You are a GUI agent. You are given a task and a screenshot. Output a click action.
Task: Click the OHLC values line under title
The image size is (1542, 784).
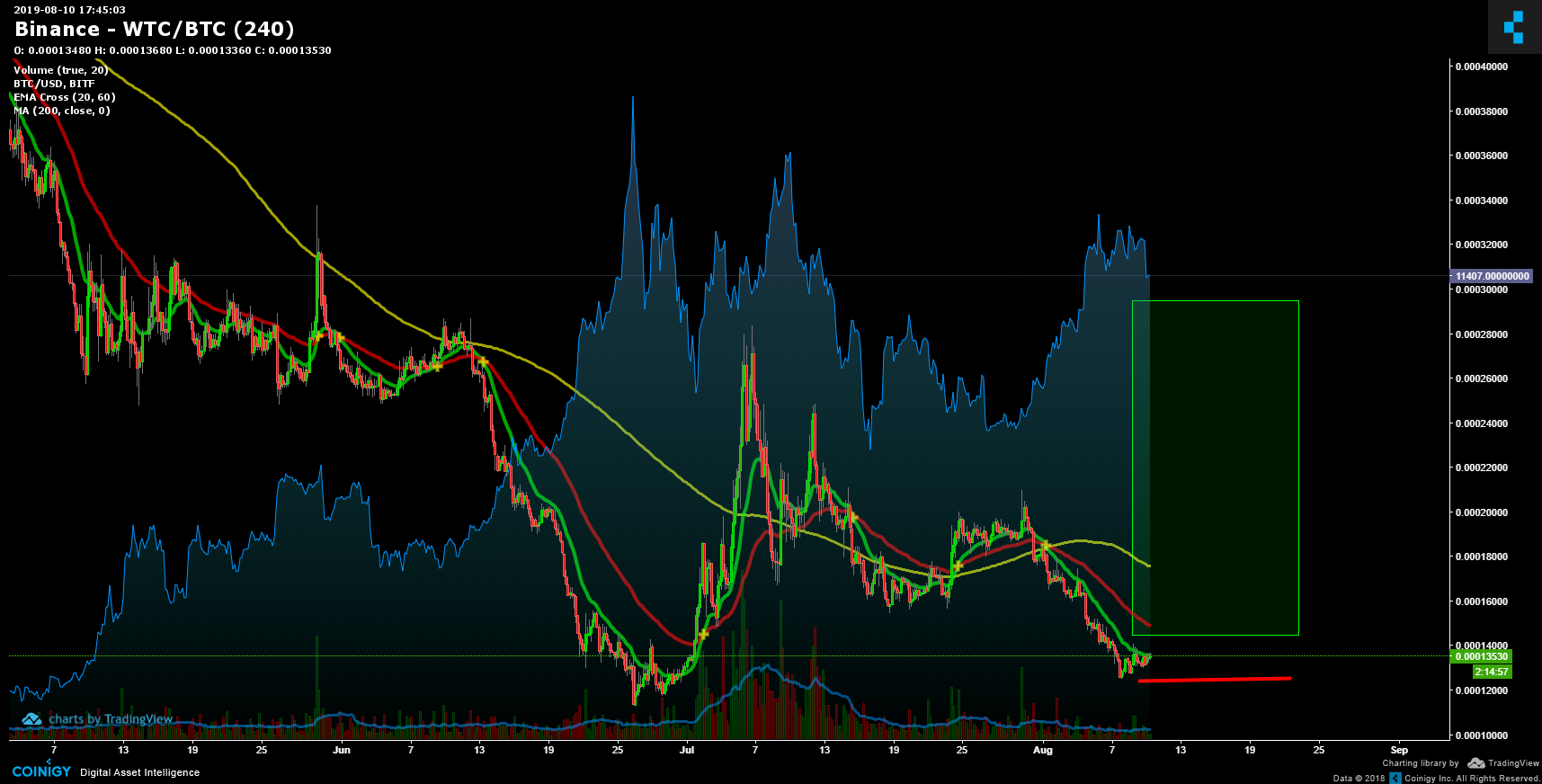point(173,50)
